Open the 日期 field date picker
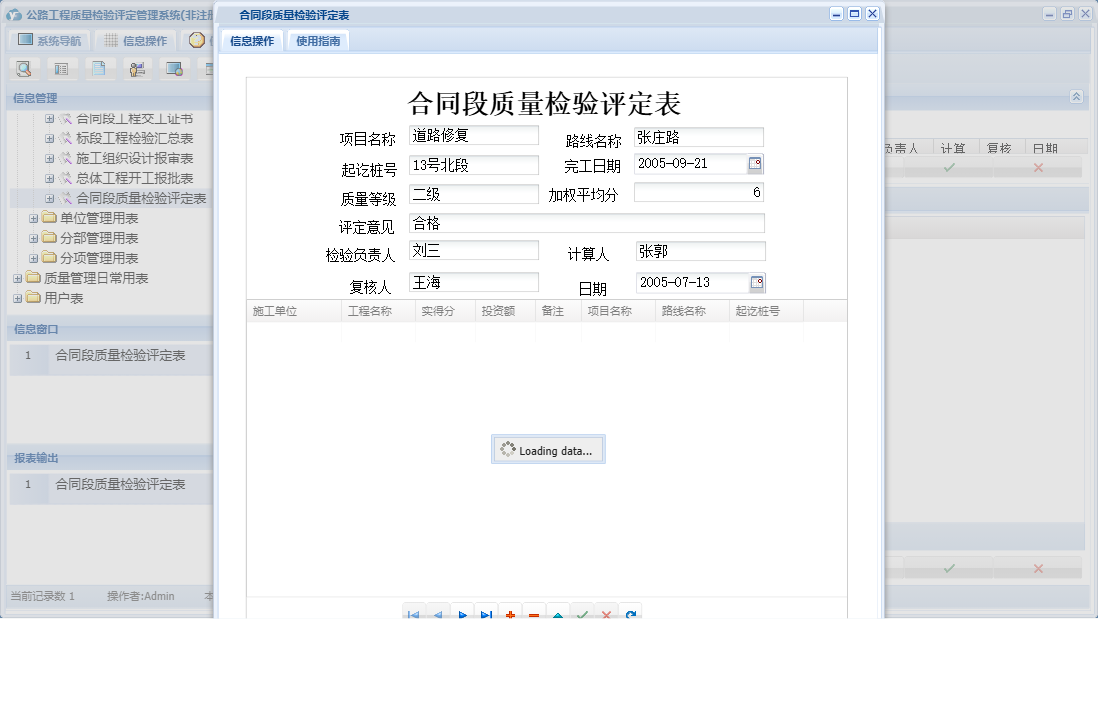This screenshot has height=711, width=1098. (758, 282)
